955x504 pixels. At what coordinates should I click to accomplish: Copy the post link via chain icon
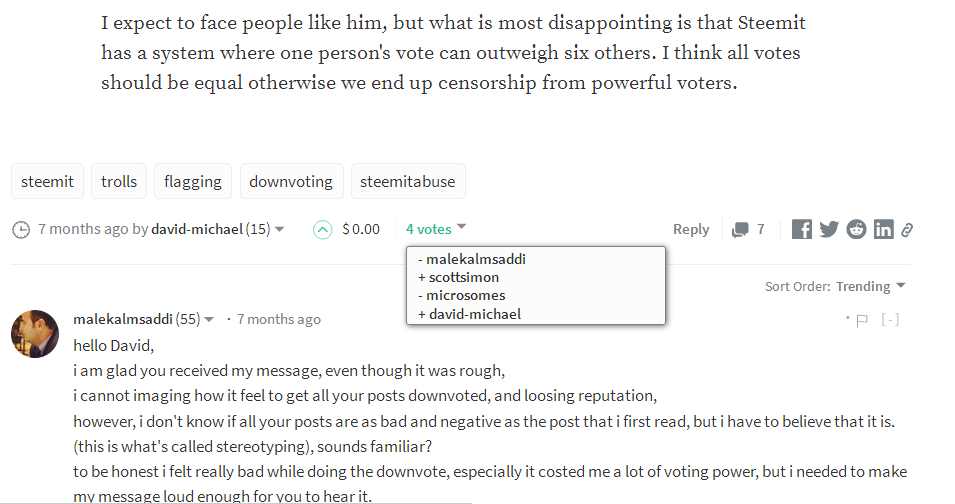[x=907, y=230]
